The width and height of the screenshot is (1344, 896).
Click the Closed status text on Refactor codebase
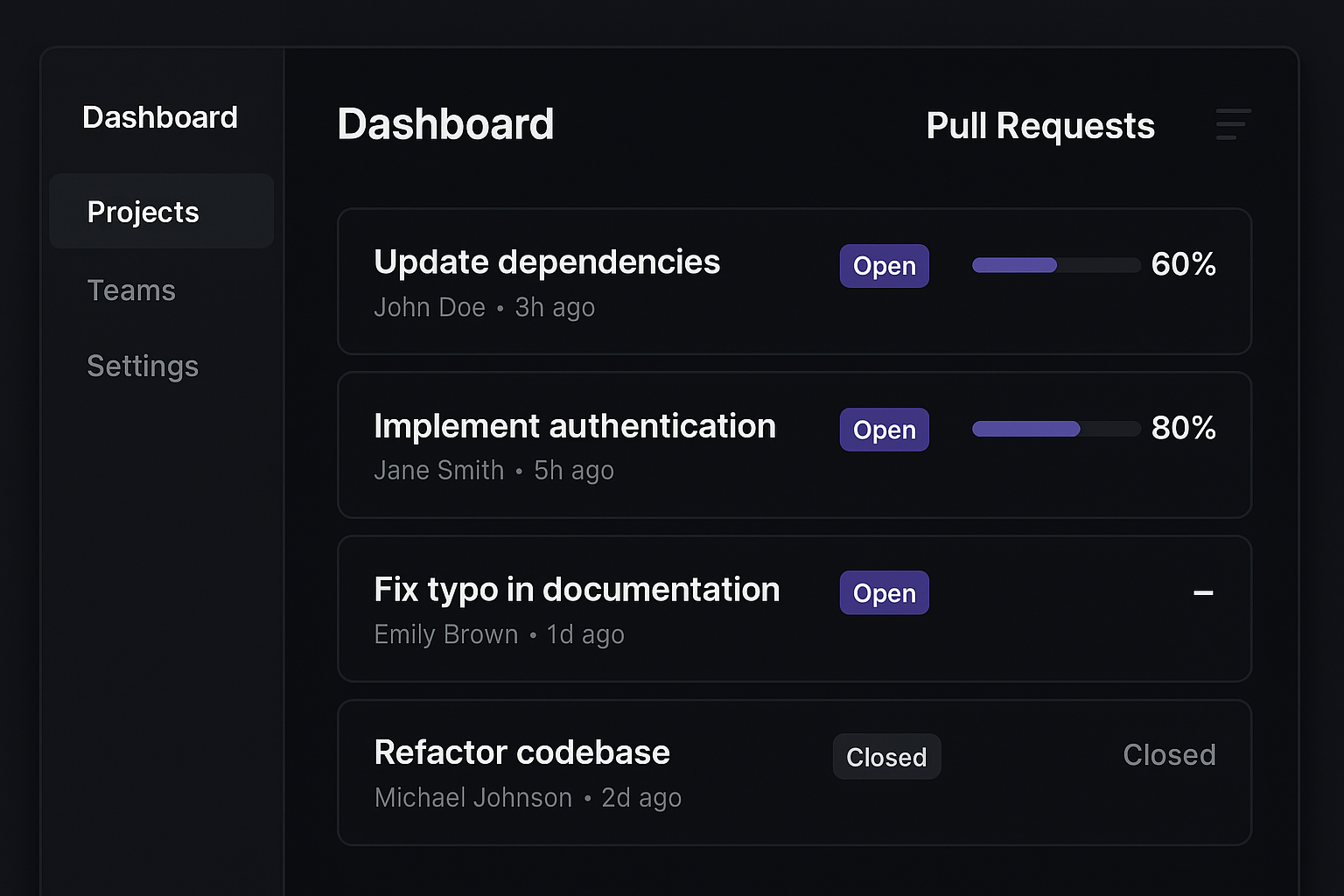(1169, 754)
